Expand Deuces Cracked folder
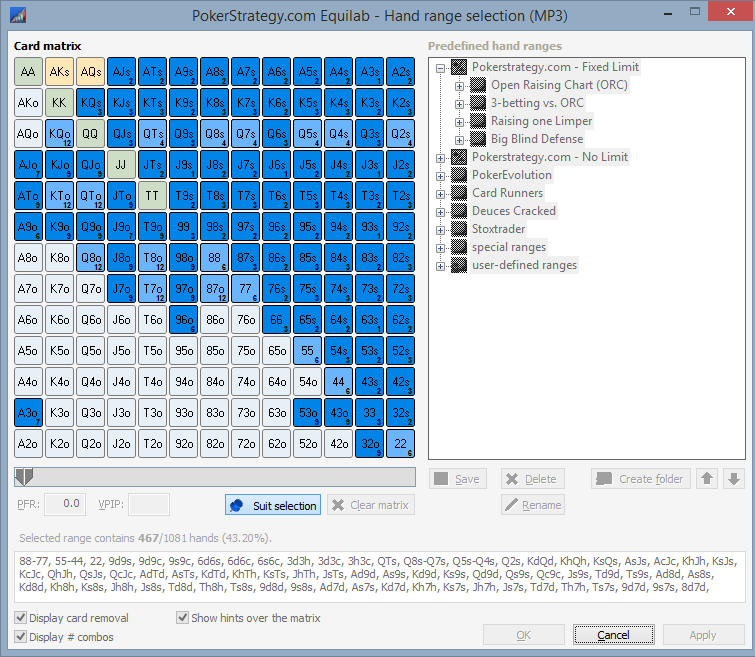The height and width of the screenshot is (657, 755). click(x=440, y=212)
